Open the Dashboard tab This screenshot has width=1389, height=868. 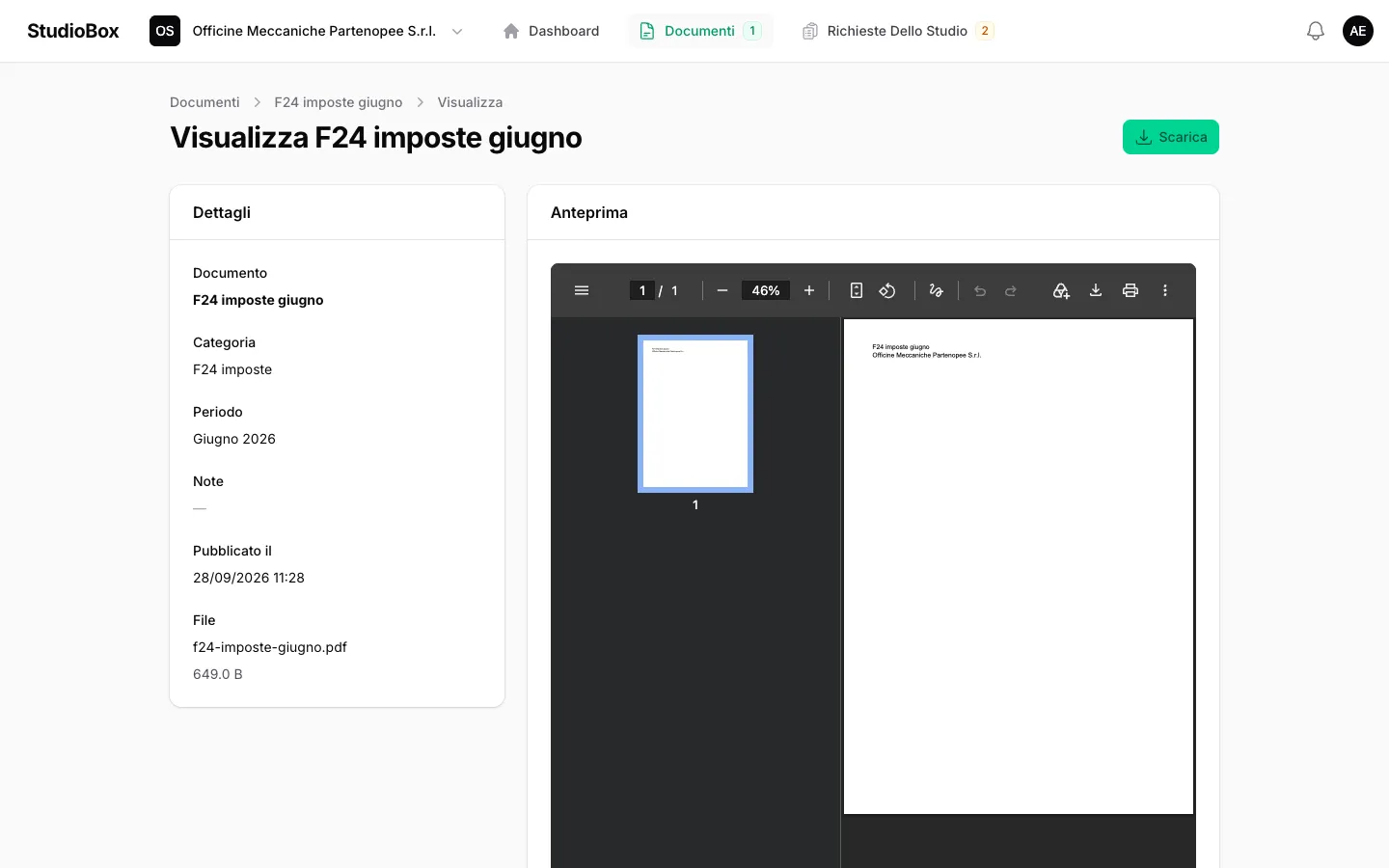pyautogui.click(x=551, y=31)
